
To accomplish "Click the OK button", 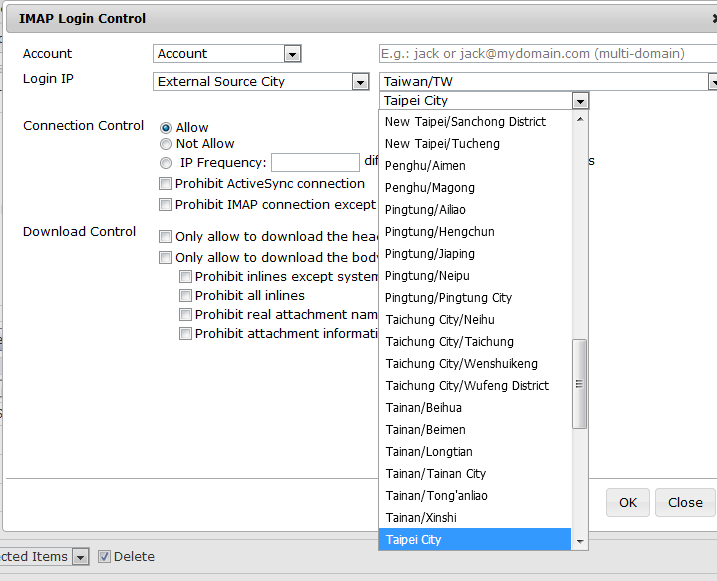I will tap(627, 503).
